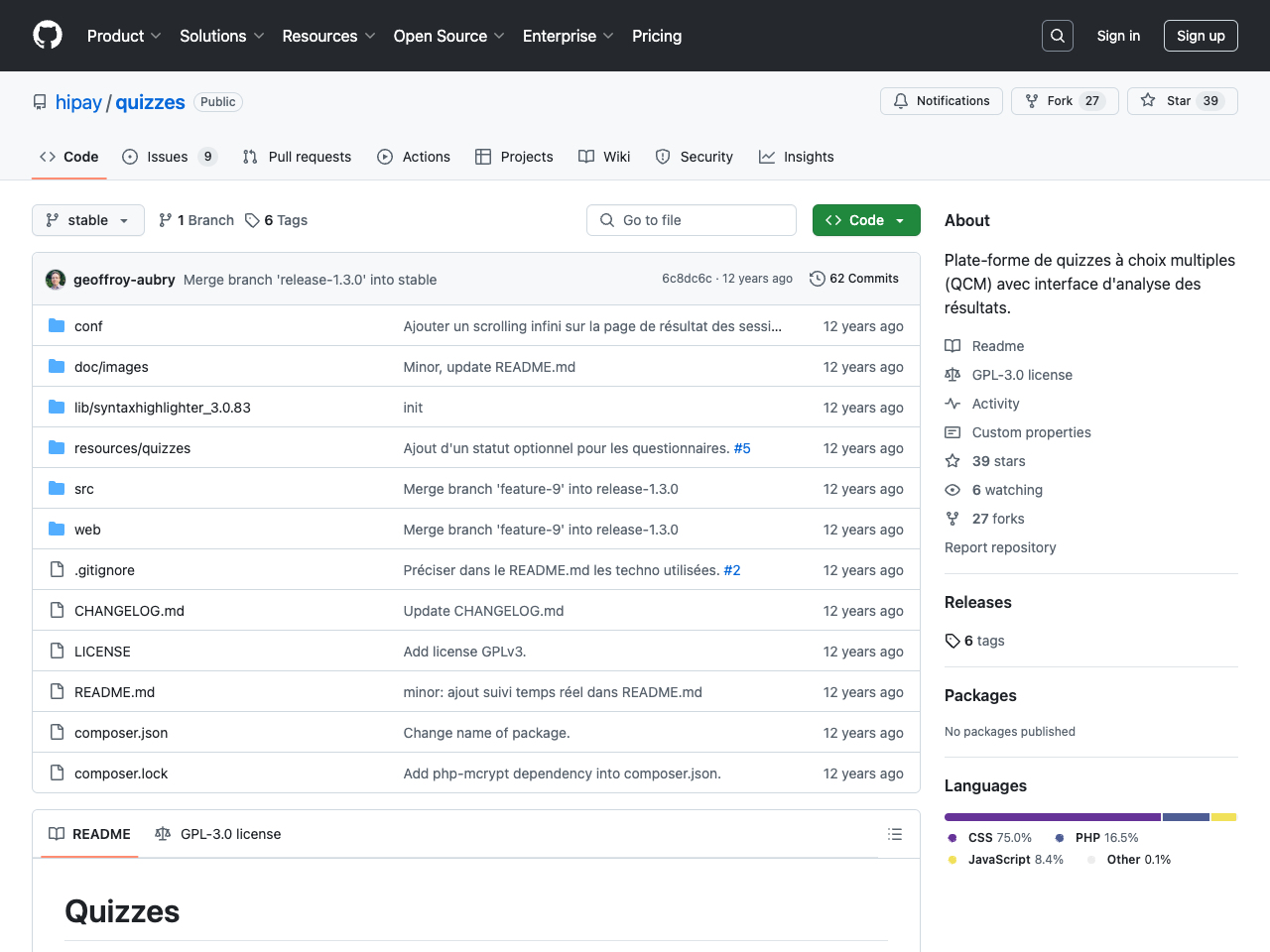Expand the Enterprise menu
The width and height of the screenshot is (1270, 952).
click(569, 36)
